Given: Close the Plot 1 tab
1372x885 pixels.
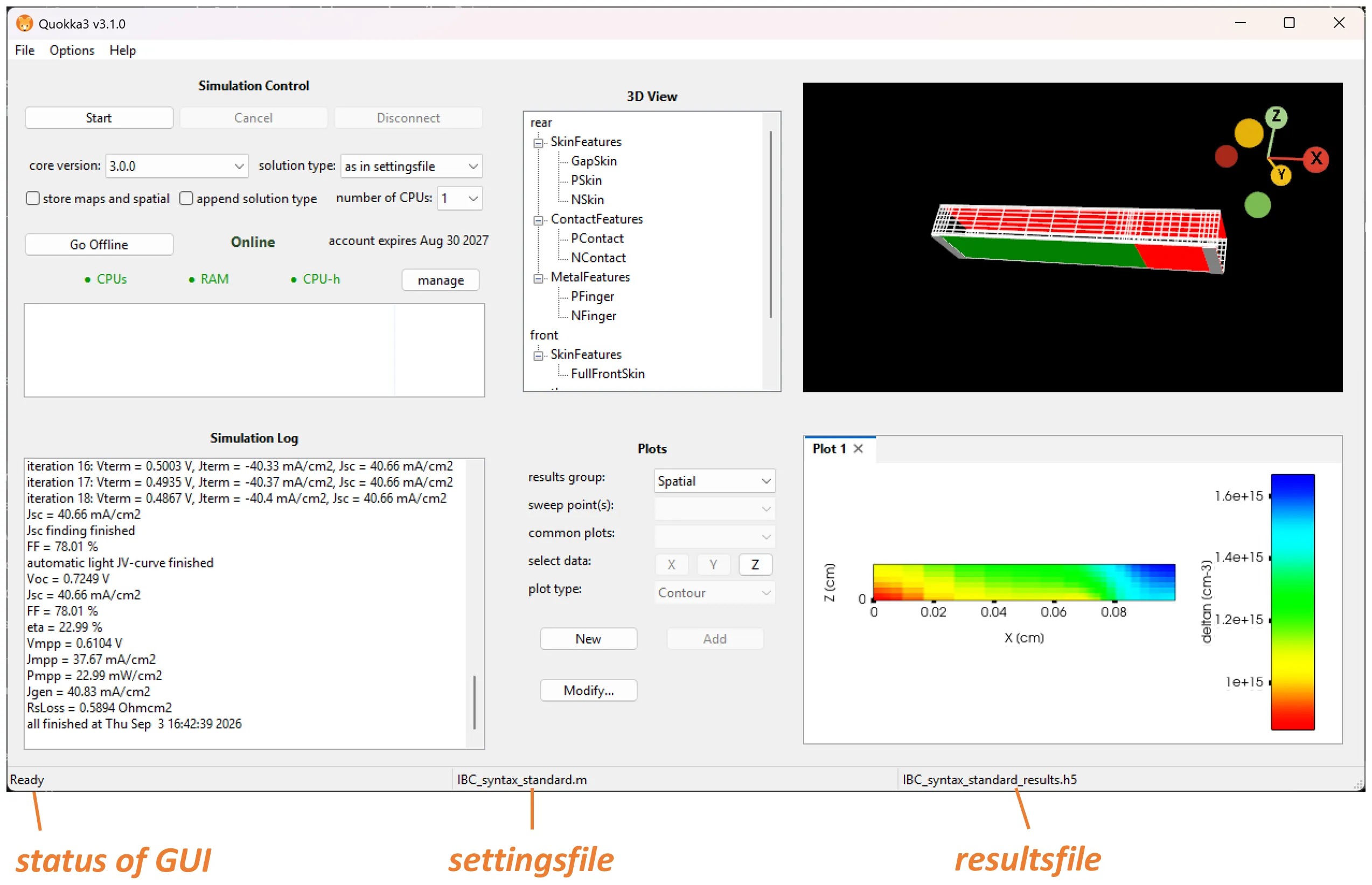Looking at the screenshot, I should tap(858, 449).
